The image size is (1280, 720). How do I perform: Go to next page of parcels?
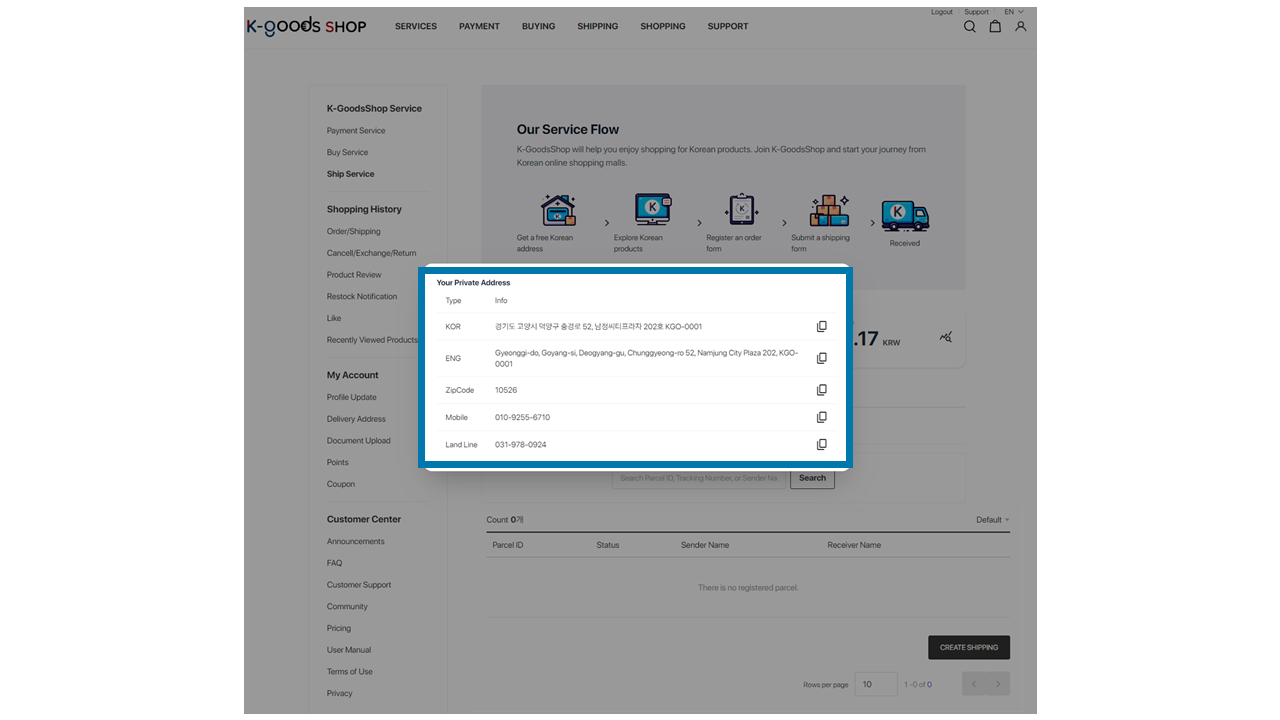click(998, 684)
